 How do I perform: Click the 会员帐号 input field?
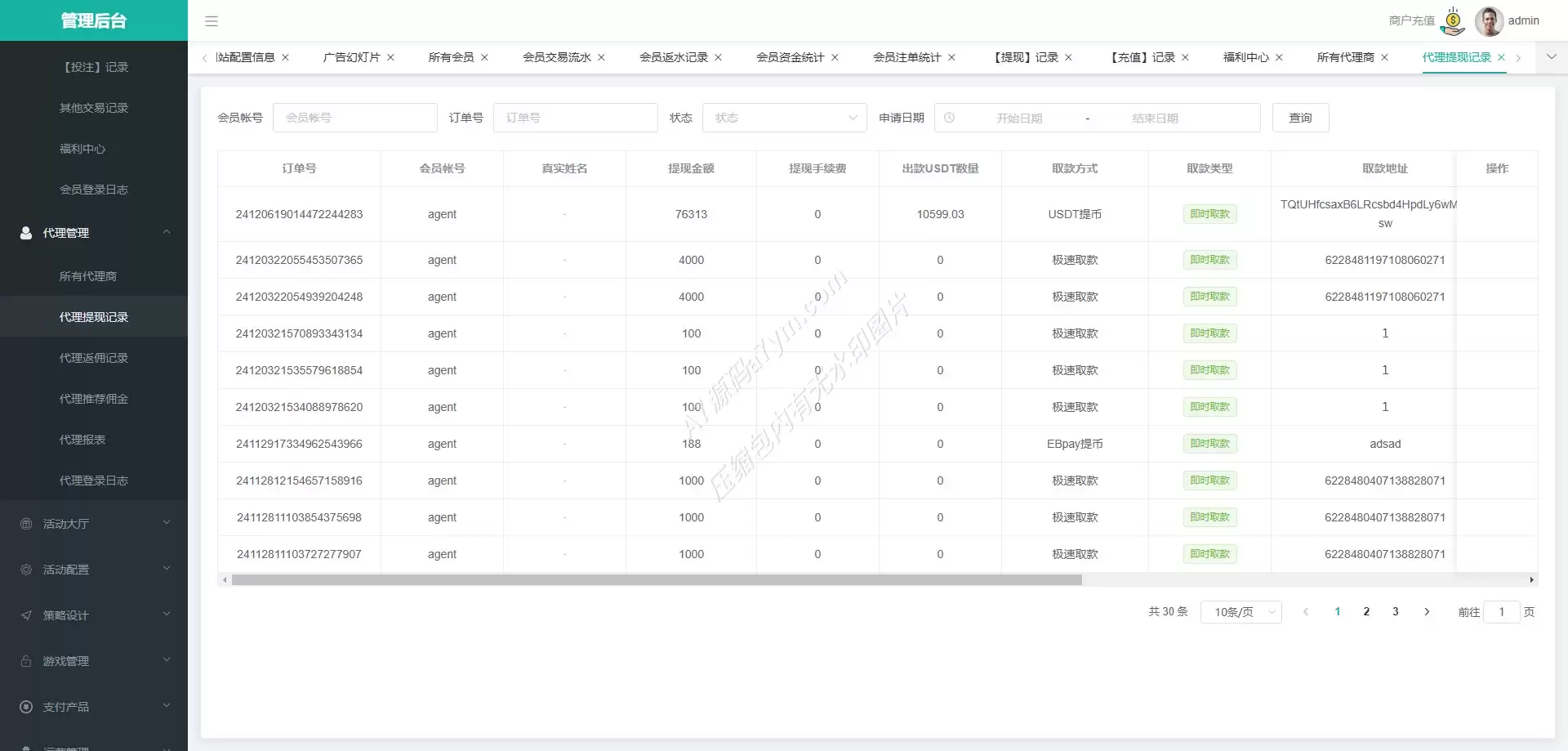point(355,118)
